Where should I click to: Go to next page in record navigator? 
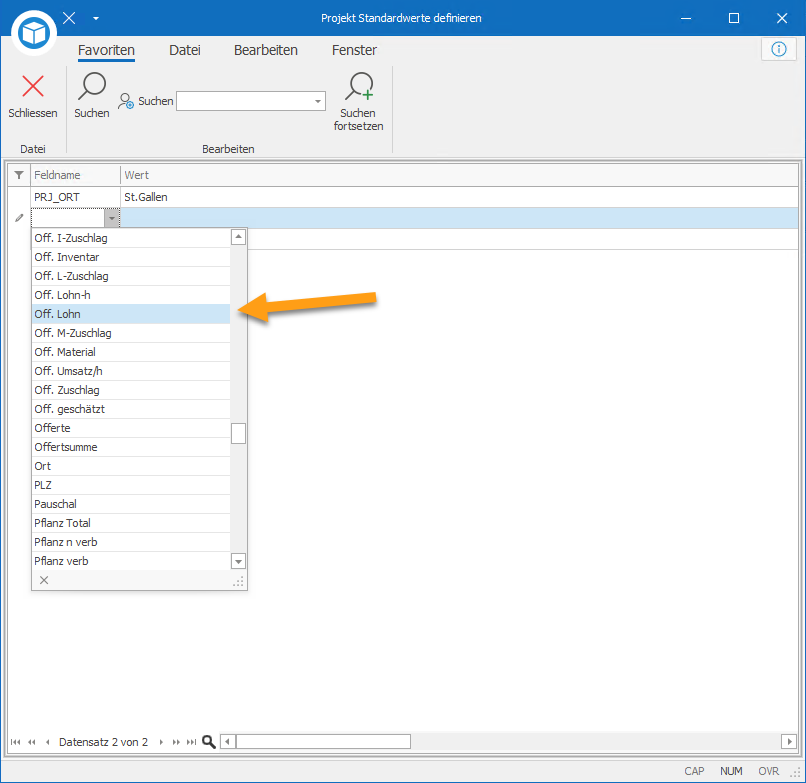176,742
